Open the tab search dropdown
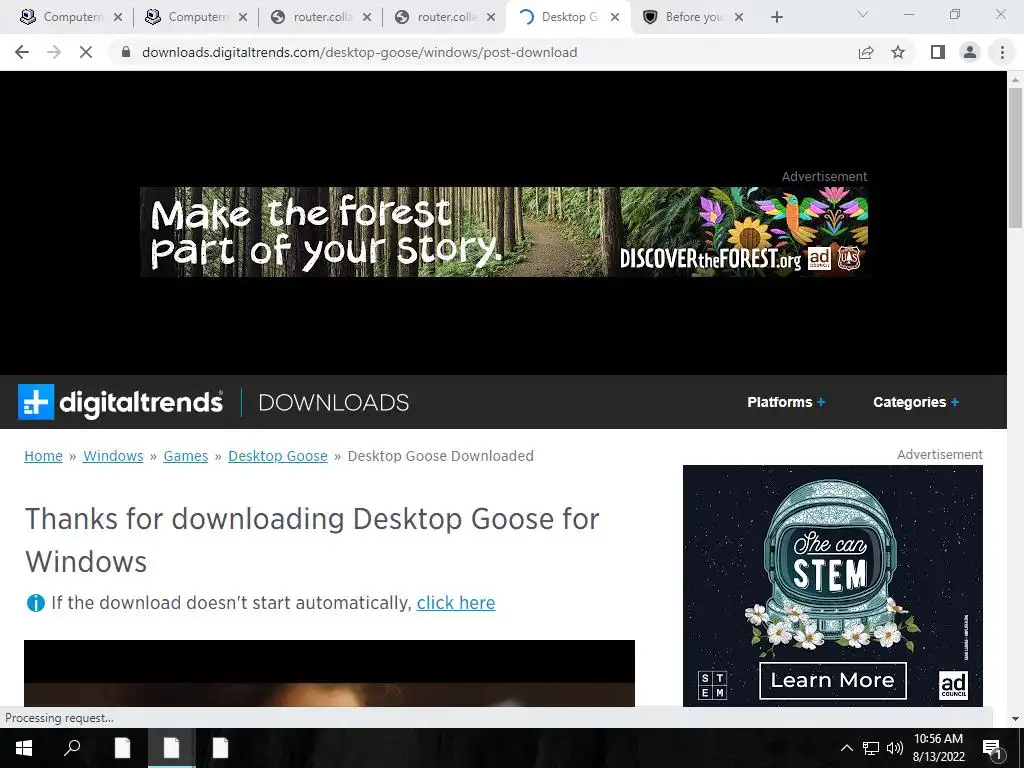The width and height of the screenshot is (1024, 768). coord(863,14)
